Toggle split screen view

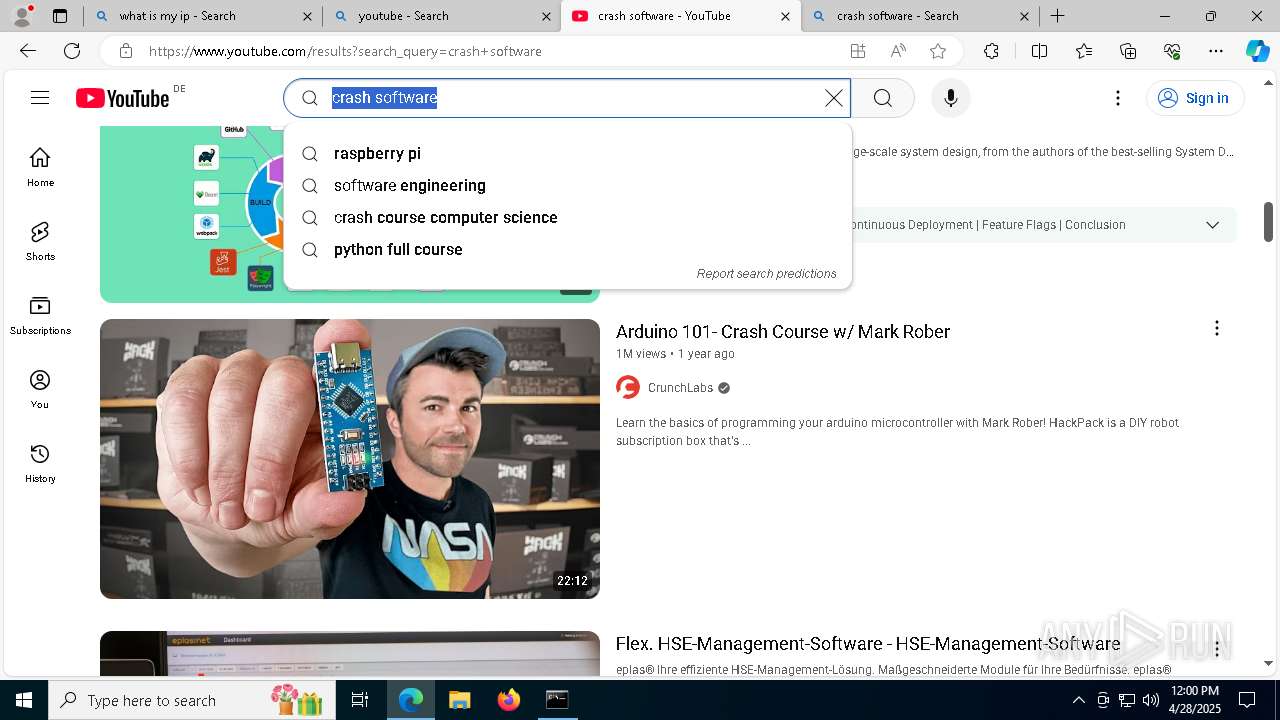click(1039, 51)
